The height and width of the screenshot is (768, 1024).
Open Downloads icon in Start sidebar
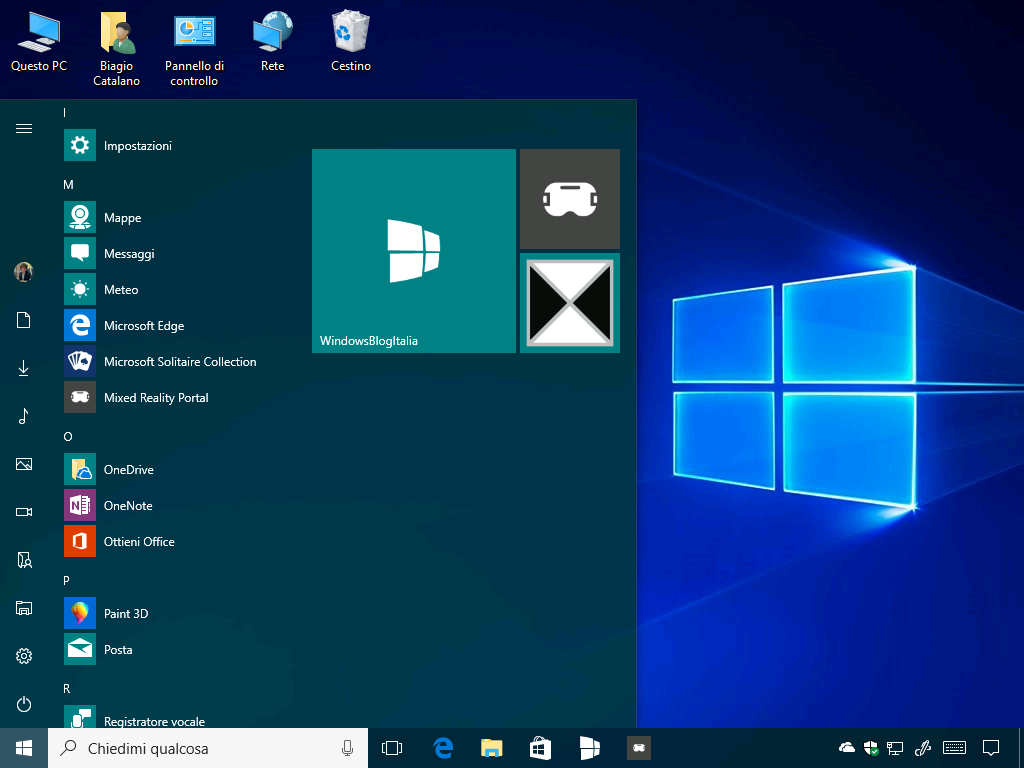pos(24,368)
